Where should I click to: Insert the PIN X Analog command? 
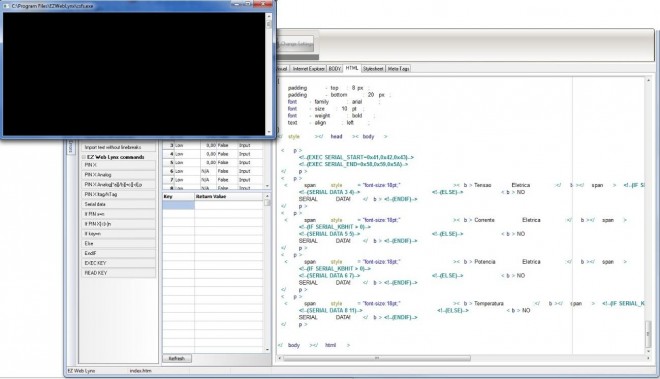point(118,175)
